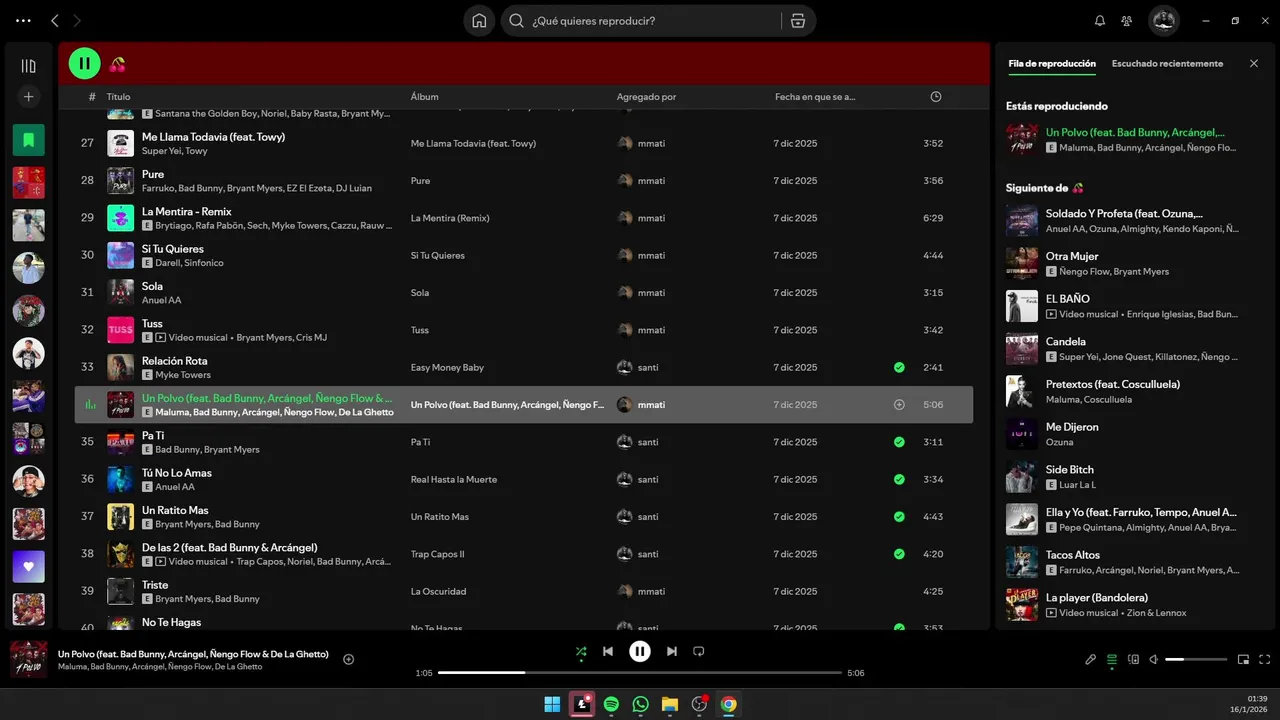This screenshot has height=720, width=1280.
Task: Open Google Chrome in the taskbar
Action: point(729,704)
